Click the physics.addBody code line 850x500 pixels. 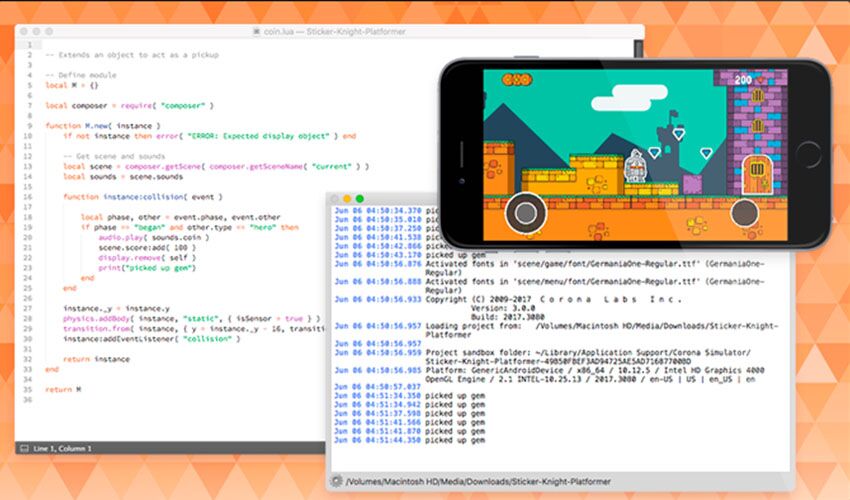pyautogui.click(x=191, y=318)
